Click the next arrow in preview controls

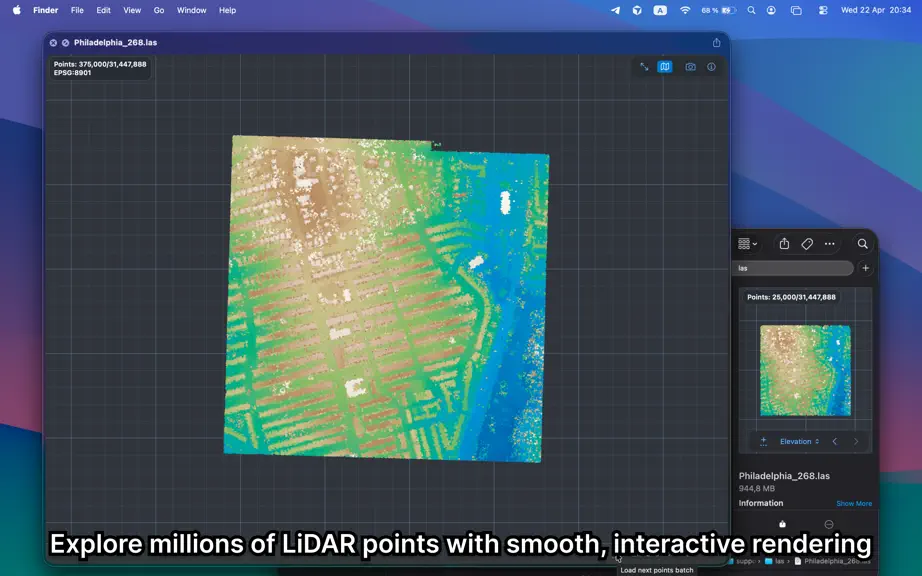[x=856, y=441]
